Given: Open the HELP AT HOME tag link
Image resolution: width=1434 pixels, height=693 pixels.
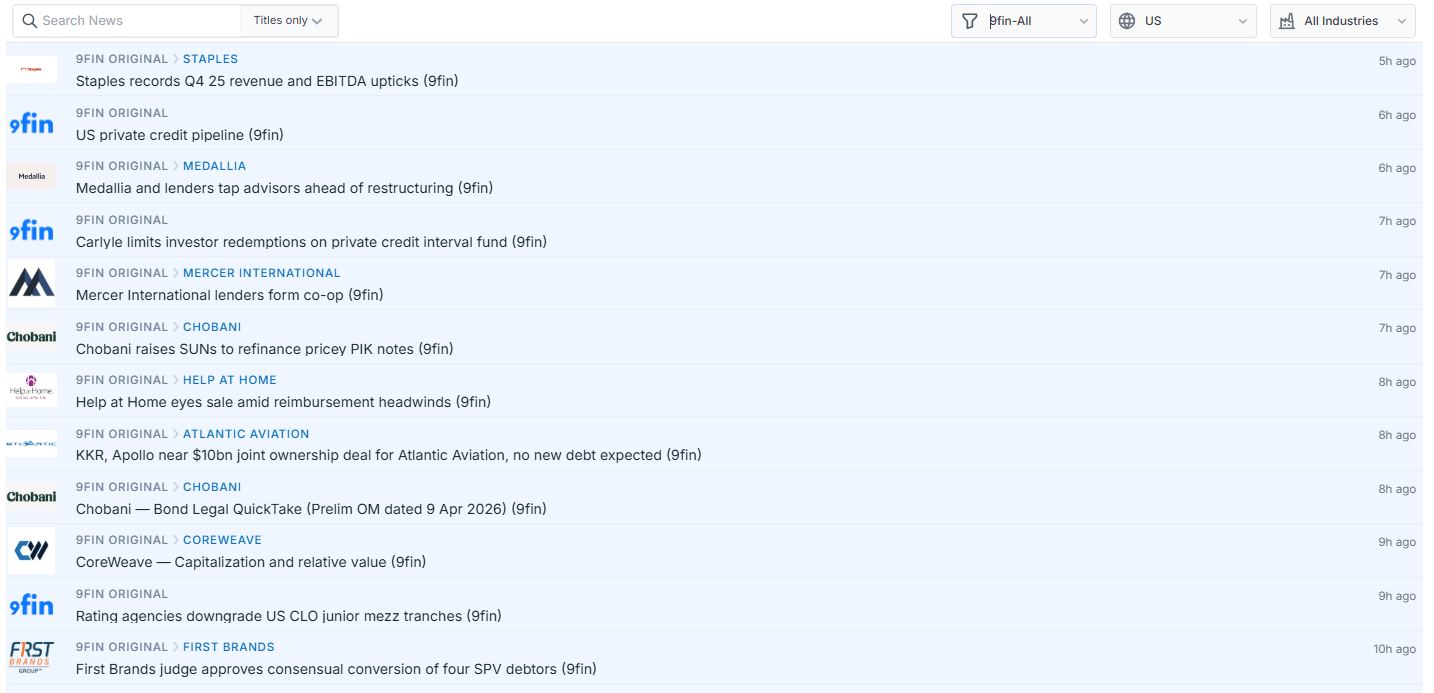Looking at the screenshot, I should click(230, 380).
